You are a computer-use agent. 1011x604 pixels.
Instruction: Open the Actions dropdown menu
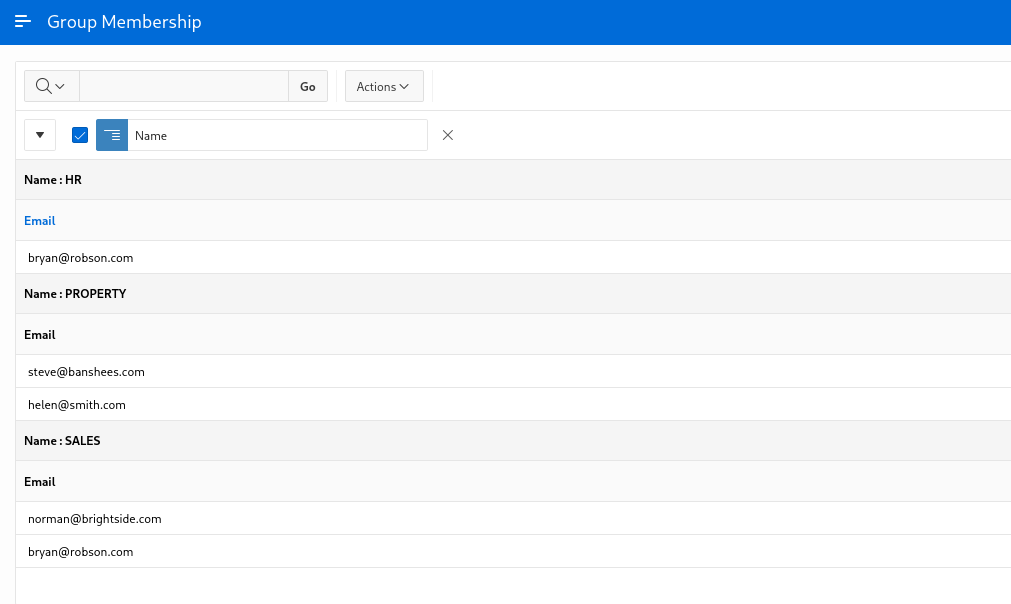[383, 87]
